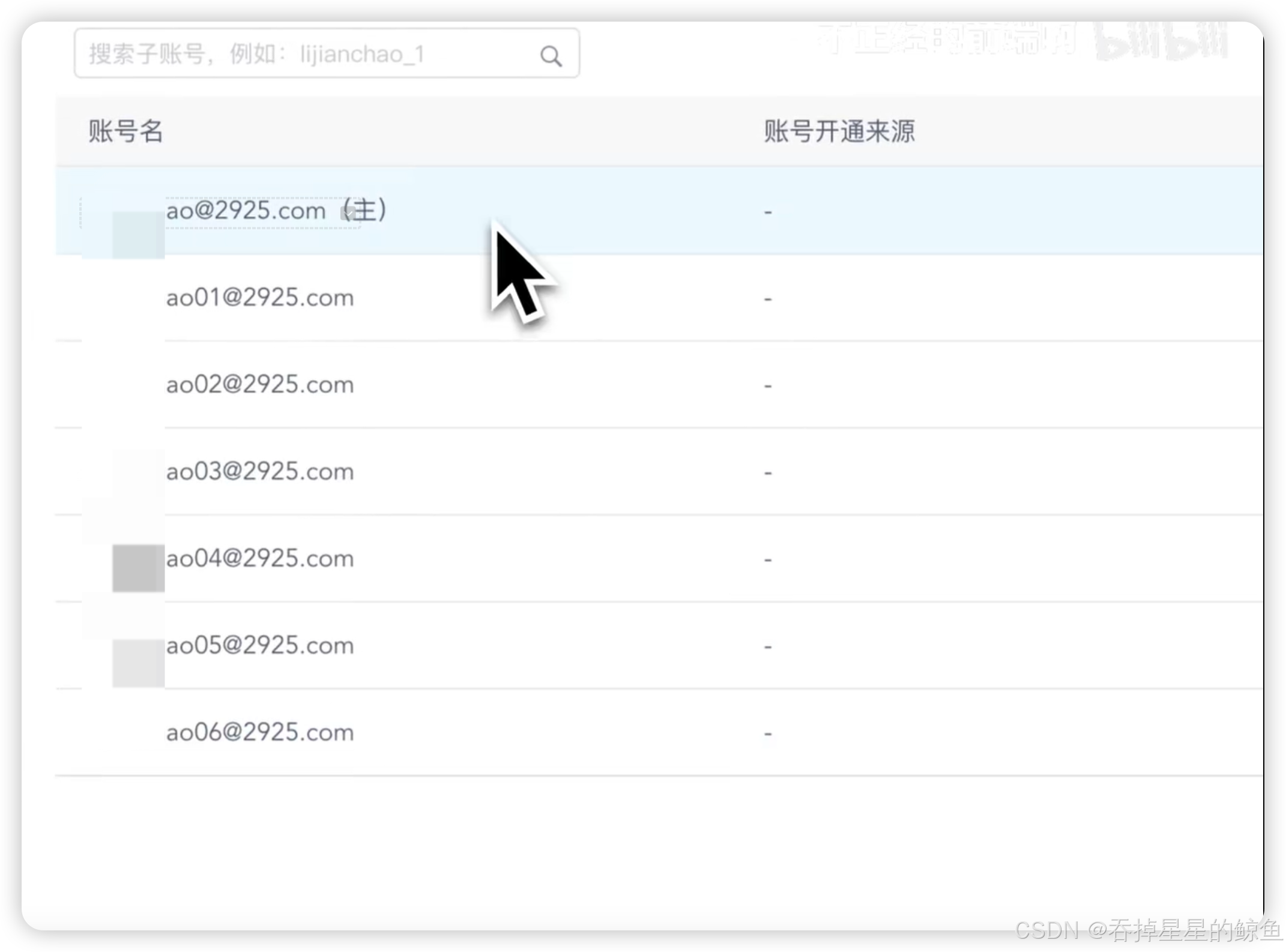Click account name ao04@2925.com
Image resolution: width=1286 pixels, height=952 pixels.
(x=260, y=559)
